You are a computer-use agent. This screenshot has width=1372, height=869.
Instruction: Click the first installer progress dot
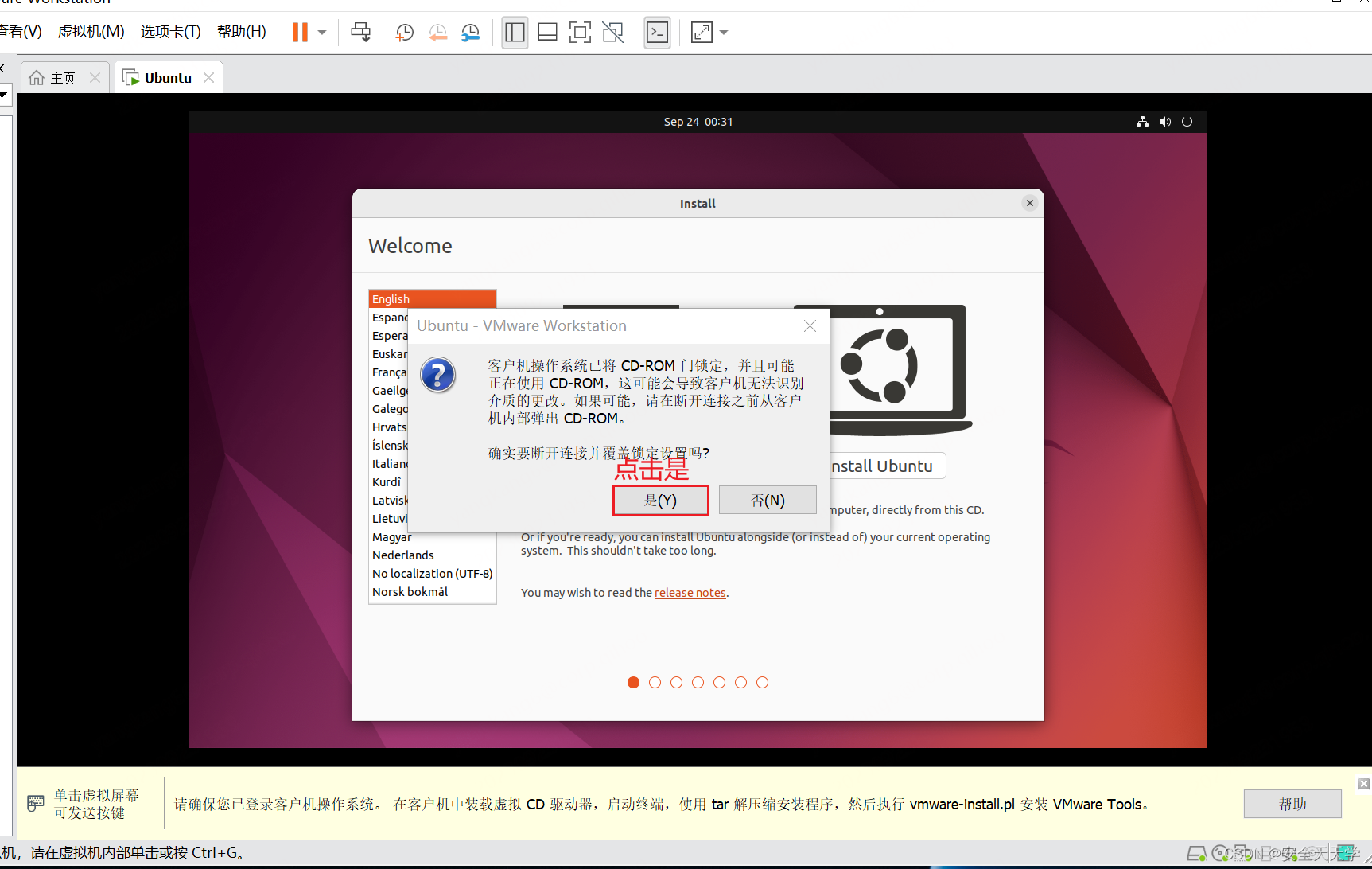coord(633,682)
